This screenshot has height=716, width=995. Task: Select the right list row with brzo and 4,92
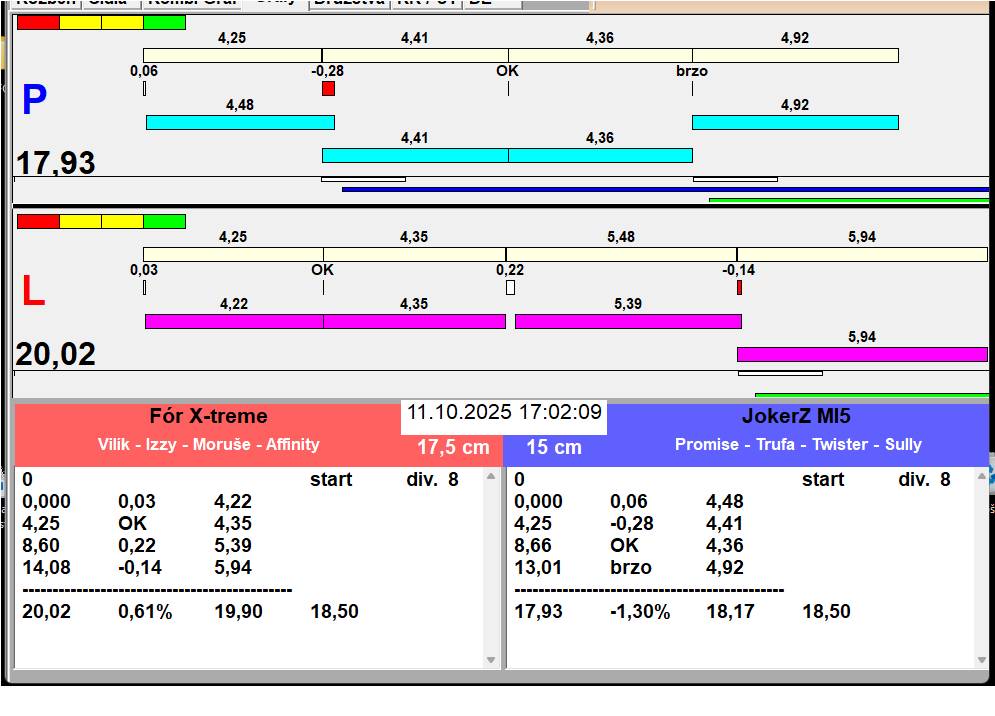(629, 567)
